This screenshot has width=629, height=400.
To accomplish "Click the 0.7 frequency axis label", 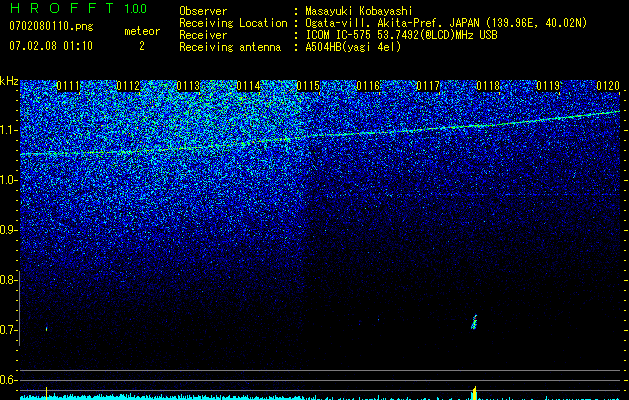I will point(7,330).
